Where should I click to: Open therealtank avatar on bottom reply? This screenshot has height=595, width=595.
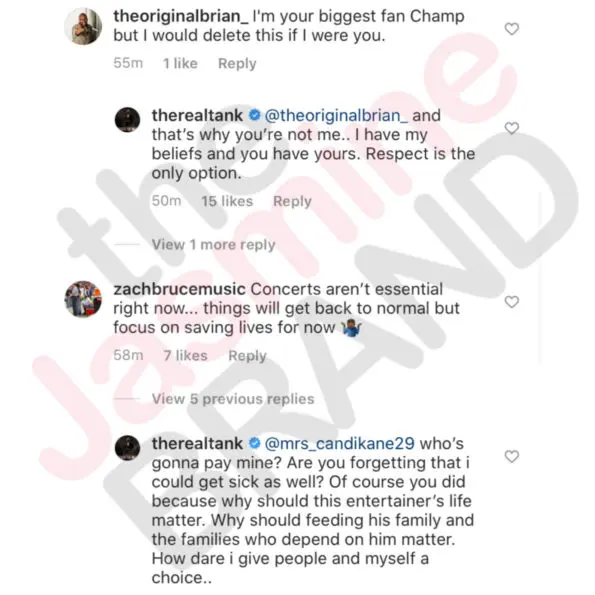128,448
